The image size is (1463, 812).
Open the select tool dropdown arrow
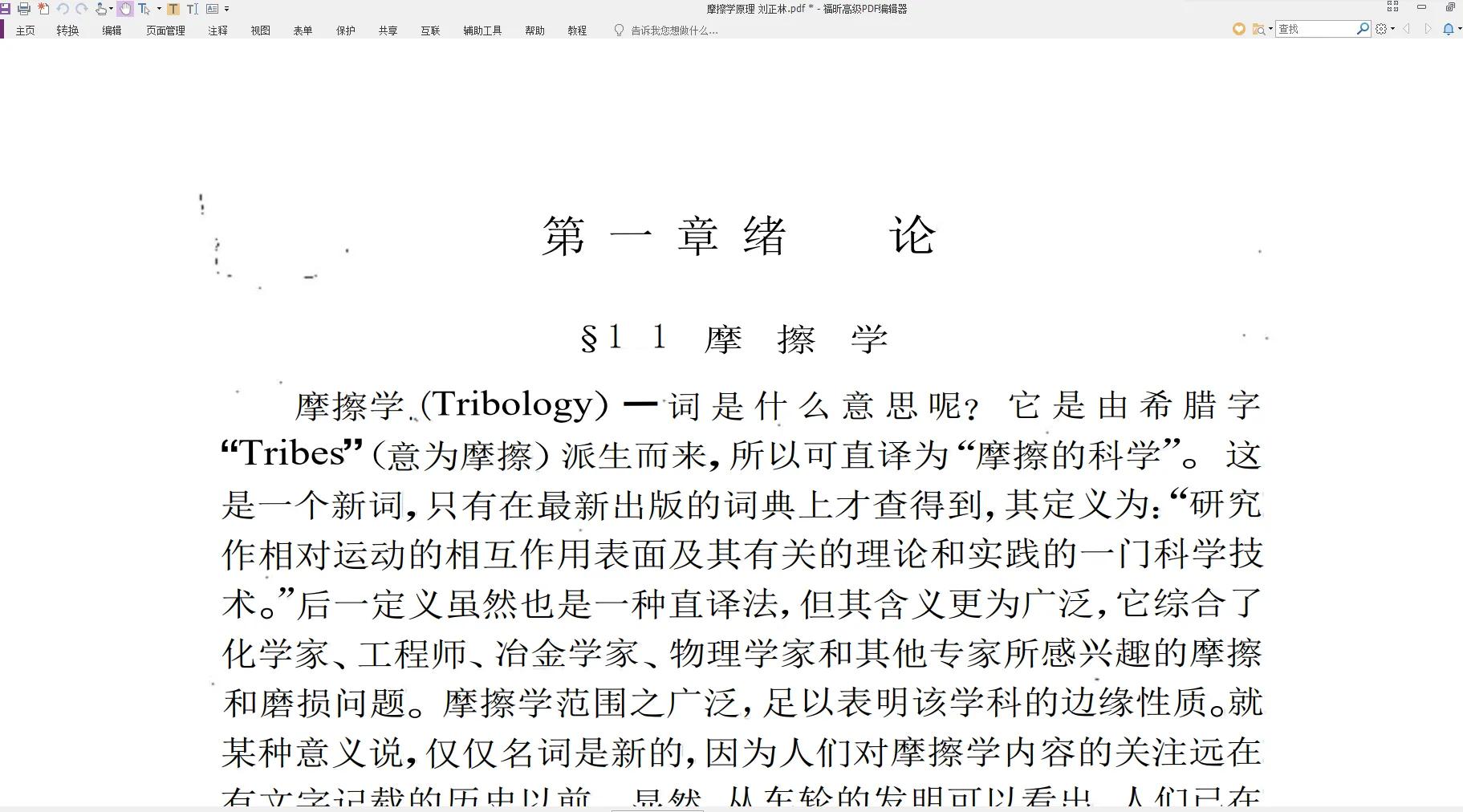[x=159, y=9]
